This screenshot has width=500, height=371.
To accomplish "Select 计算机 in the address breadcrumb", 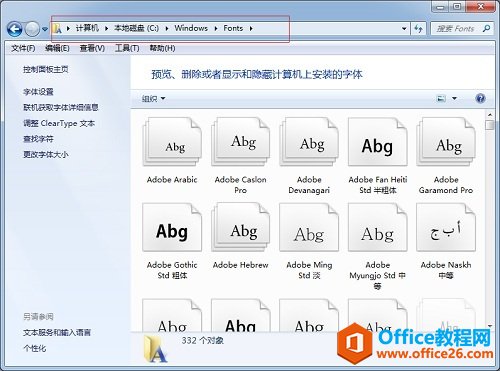I will click(x=87, y=28).
